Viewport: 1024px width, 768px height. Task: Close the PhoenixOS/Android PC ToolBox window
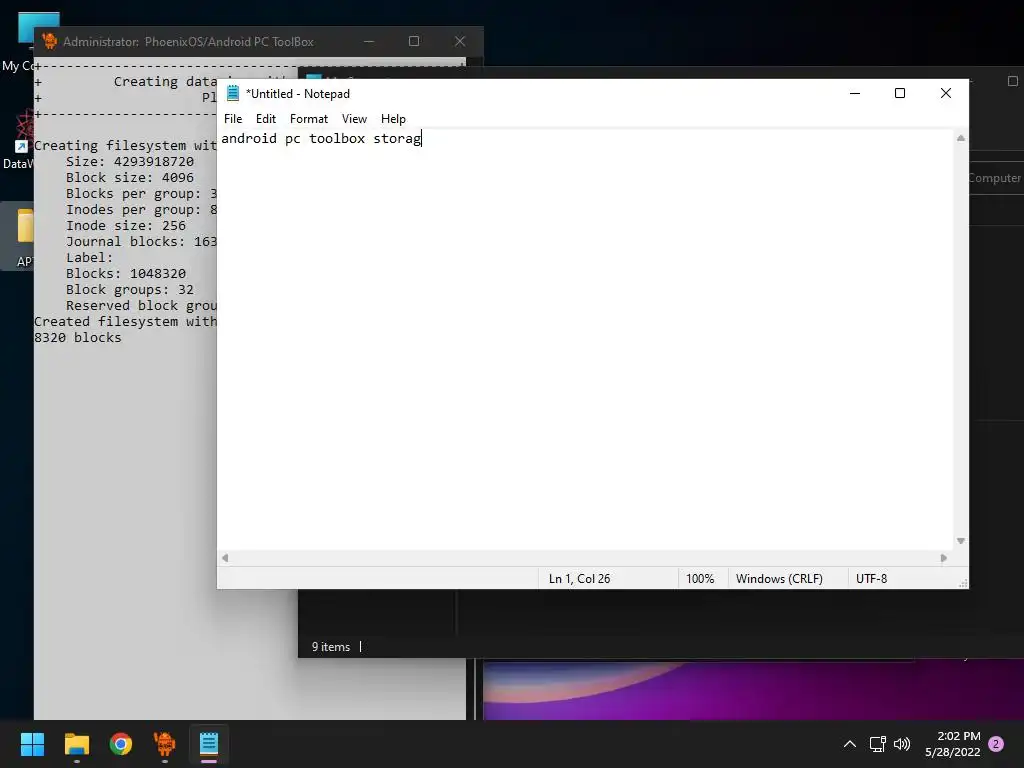coord(460,41)
